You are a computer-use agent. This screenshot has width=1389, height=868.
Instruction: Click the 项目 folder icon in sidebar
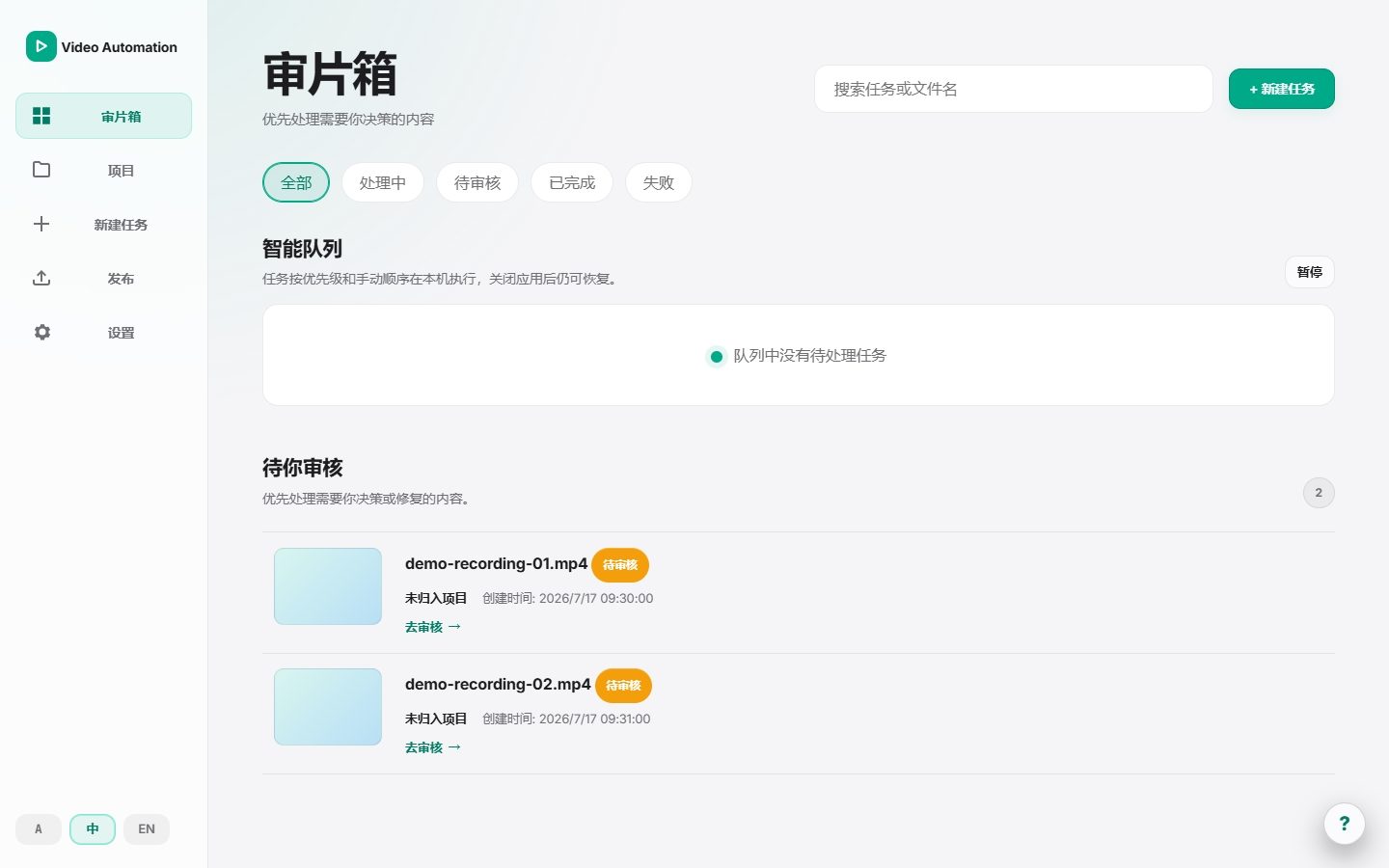coord(41,170)
